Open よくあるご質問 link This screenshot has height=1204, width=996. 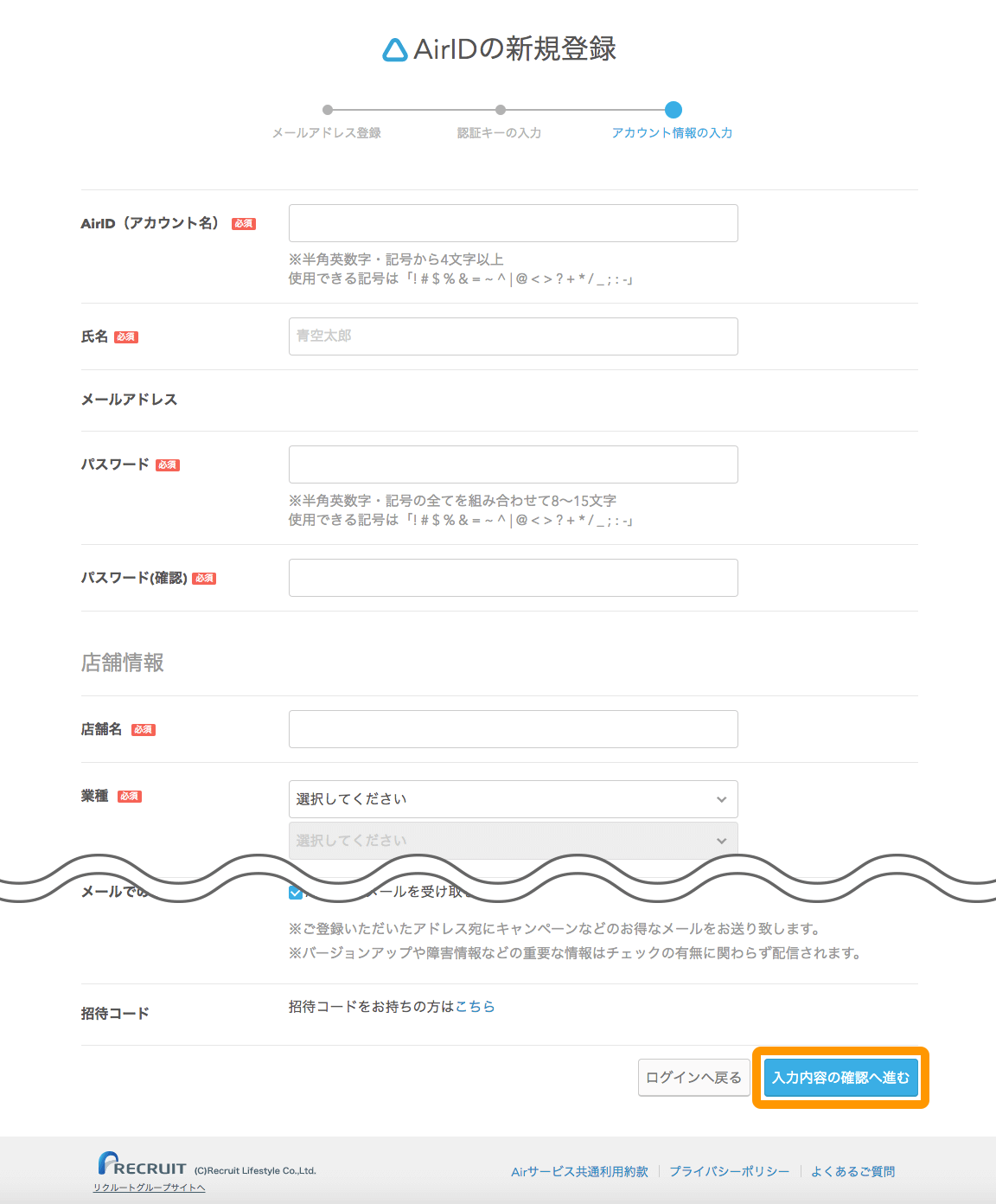click(x=853, y=1172)
